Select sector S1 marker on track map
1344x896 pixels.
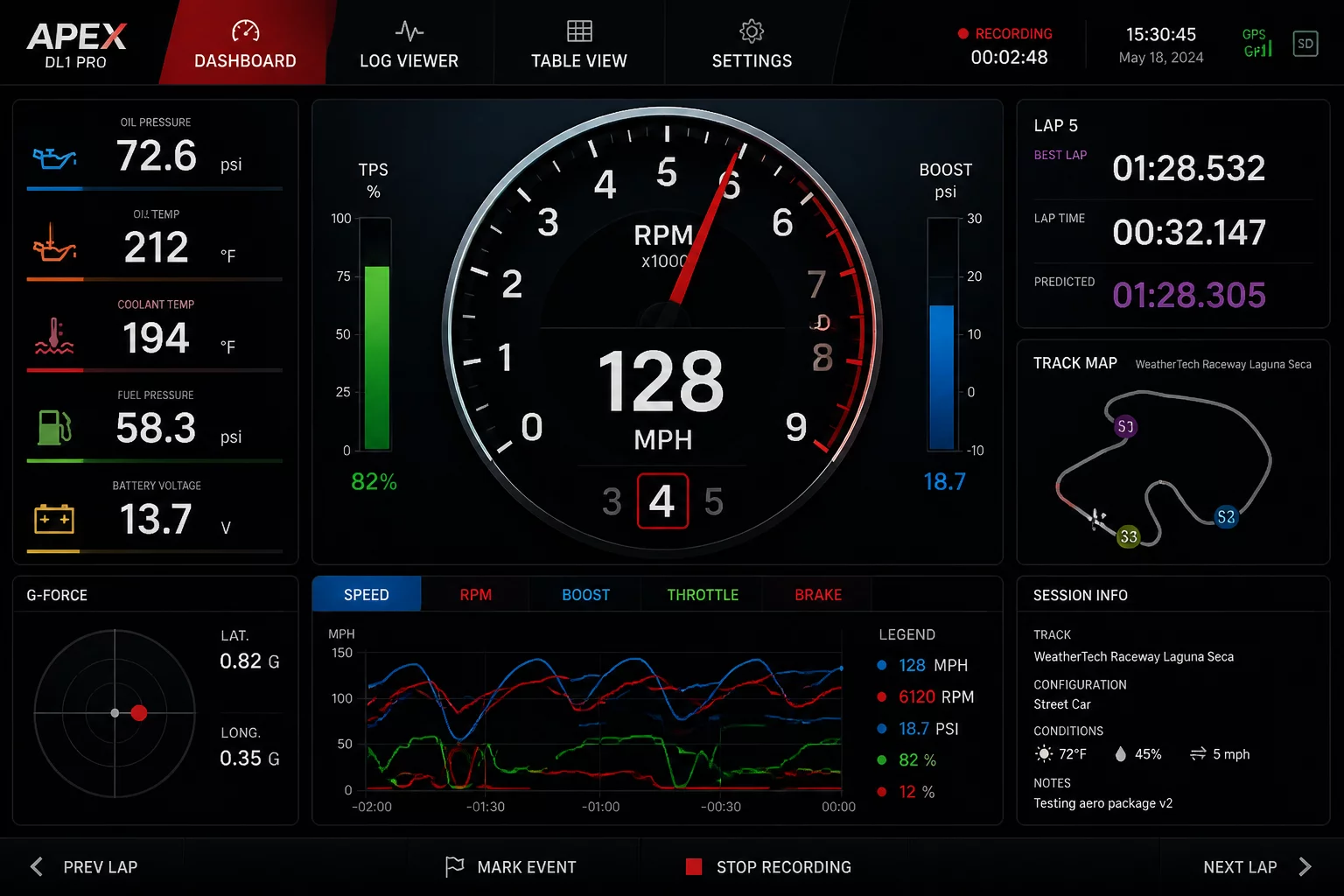1125,427
